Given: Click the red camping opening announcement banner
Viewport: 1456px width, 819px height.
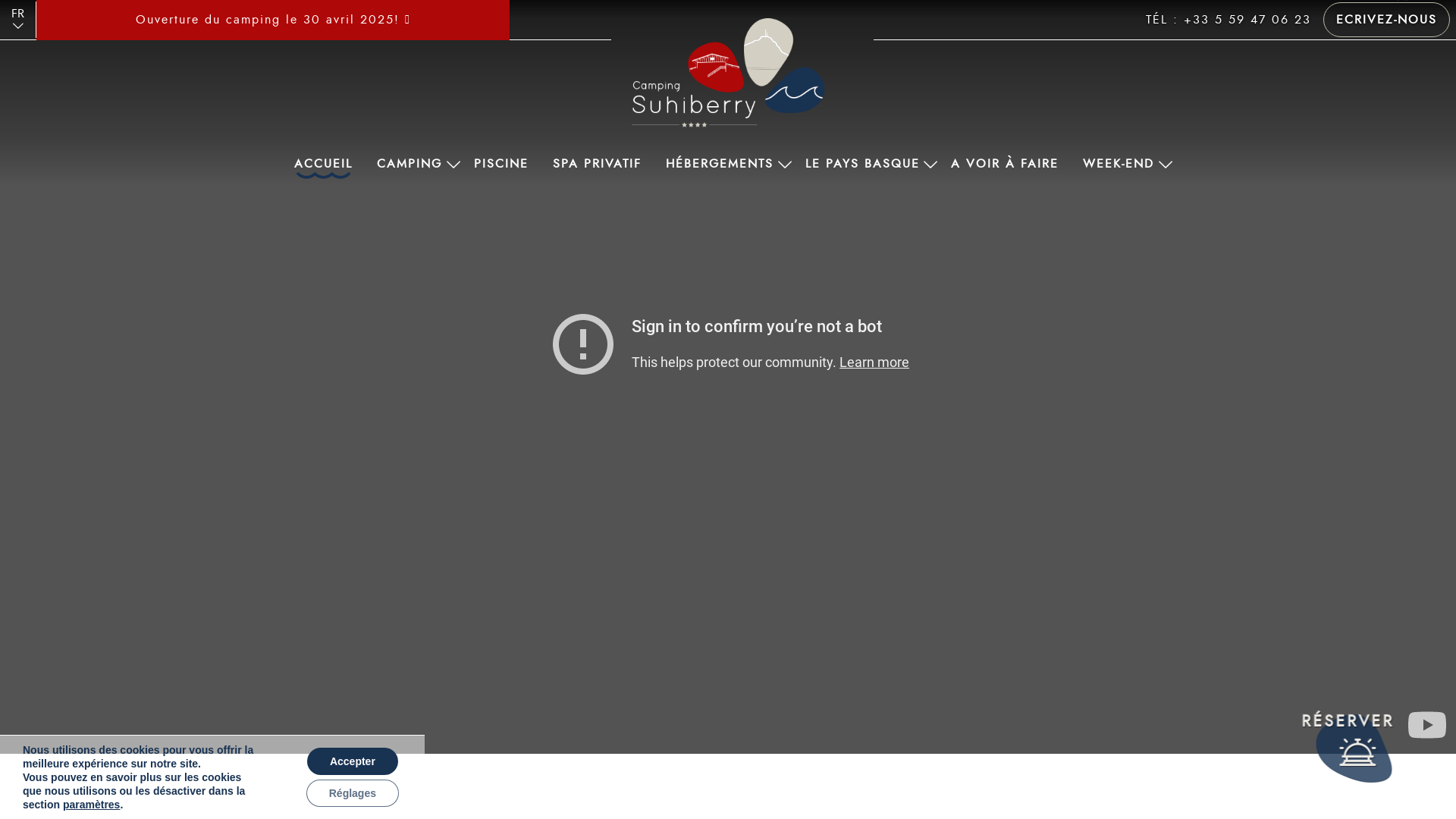Looking at the screenshot, I should (x=273, y=20).
